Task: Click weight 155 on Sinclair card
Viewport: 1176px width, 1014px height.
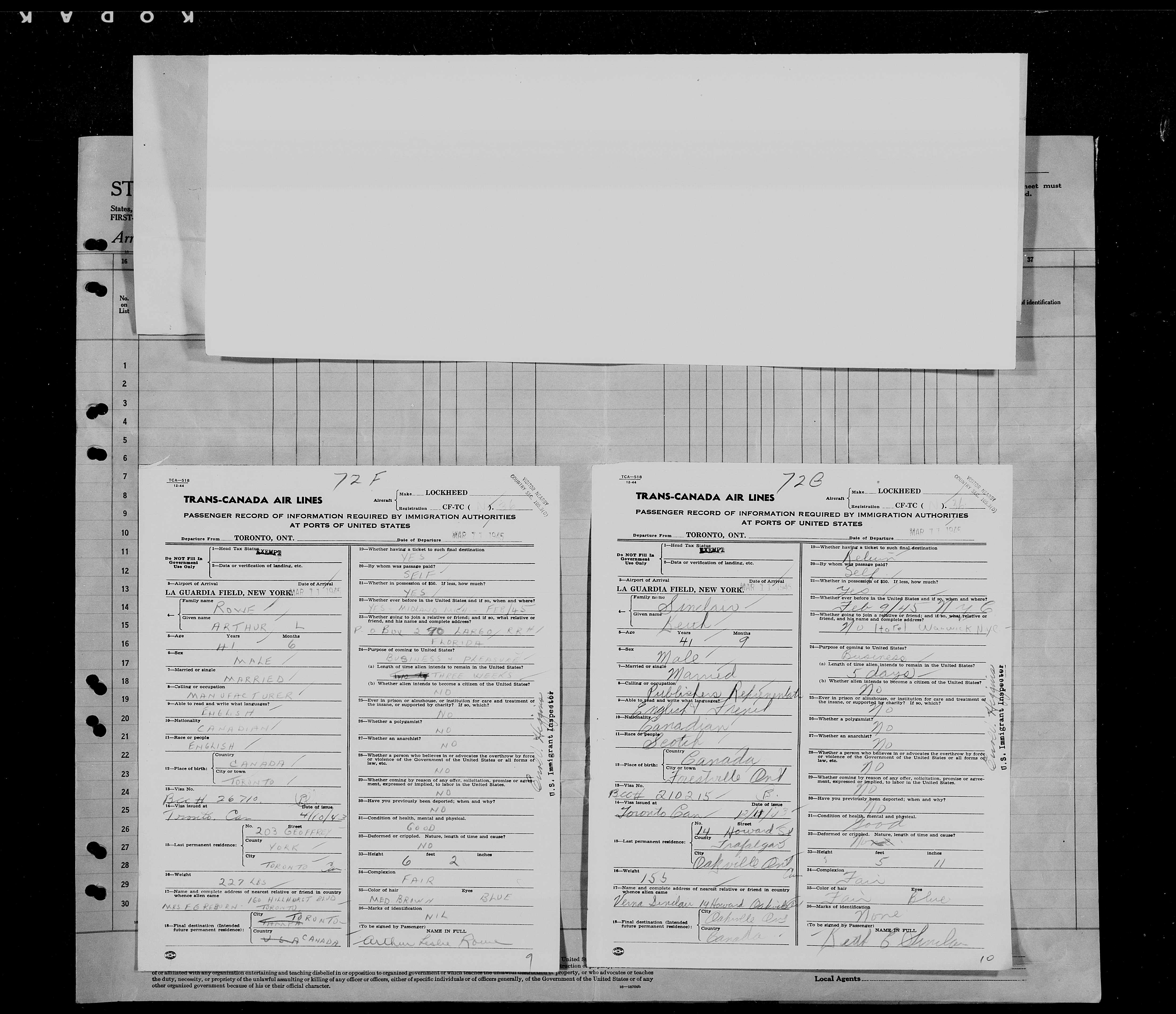Action: [x=653, y=877]
